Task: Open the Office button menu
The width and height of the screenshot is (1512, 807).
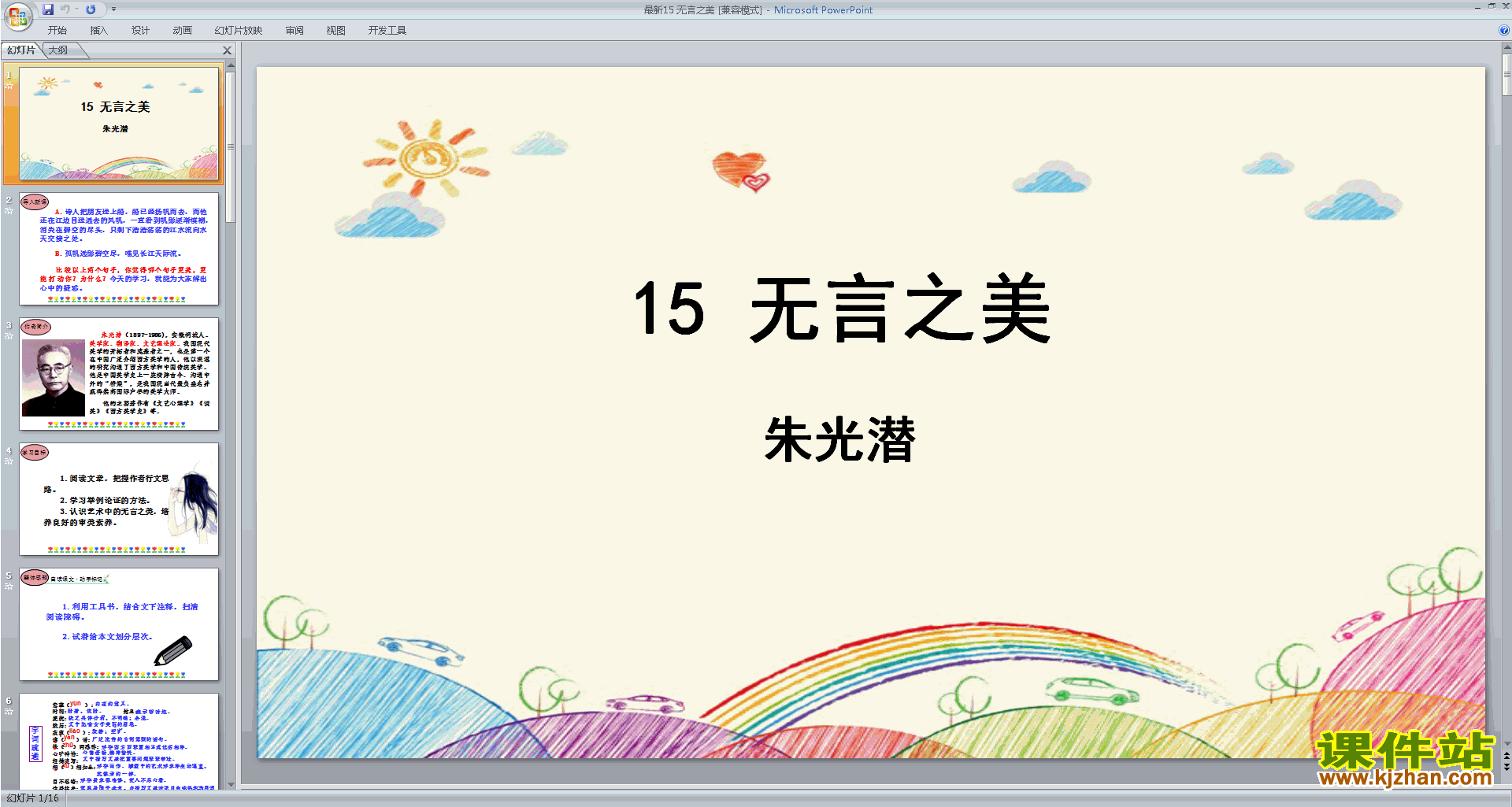Action: tap(17, 15)
